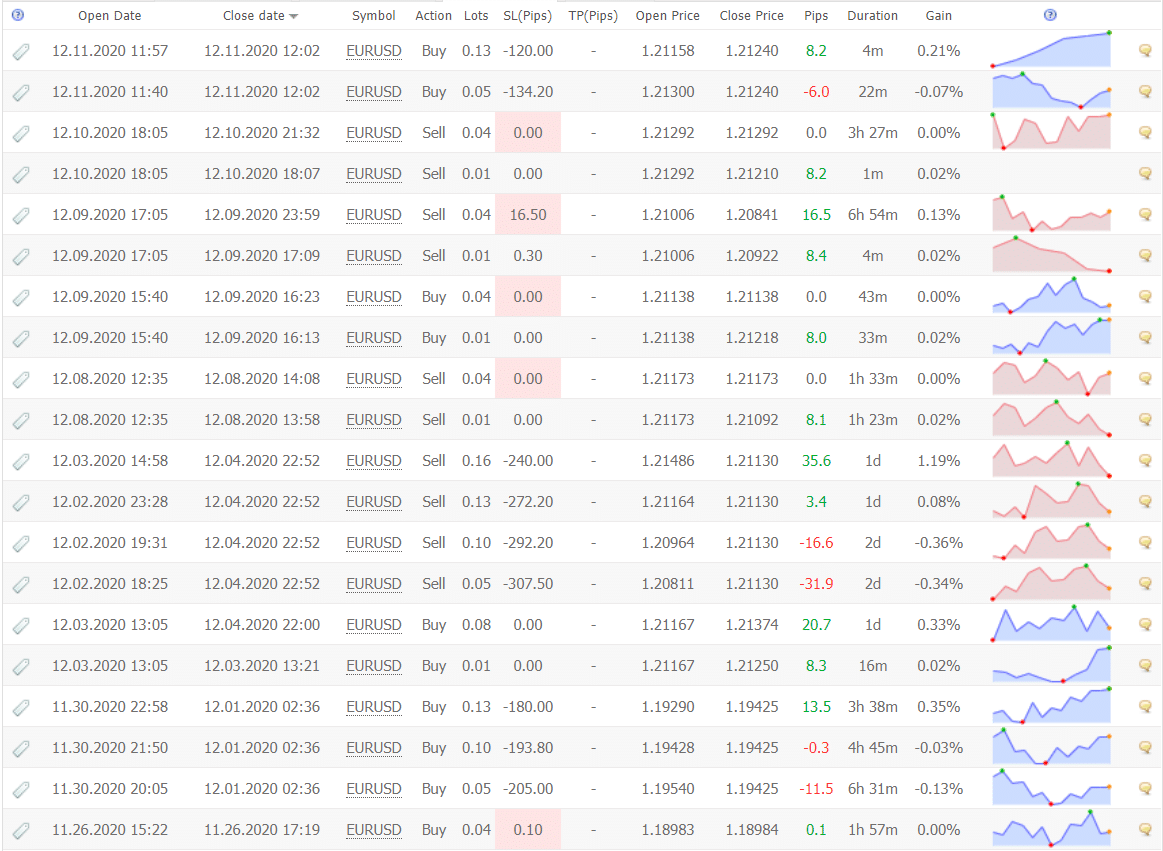Image resolution: width=1163 pixels, height=851 pixels.
Task: Click the mini chart for the 1.19% gain trade
Action: point(1051,461)
